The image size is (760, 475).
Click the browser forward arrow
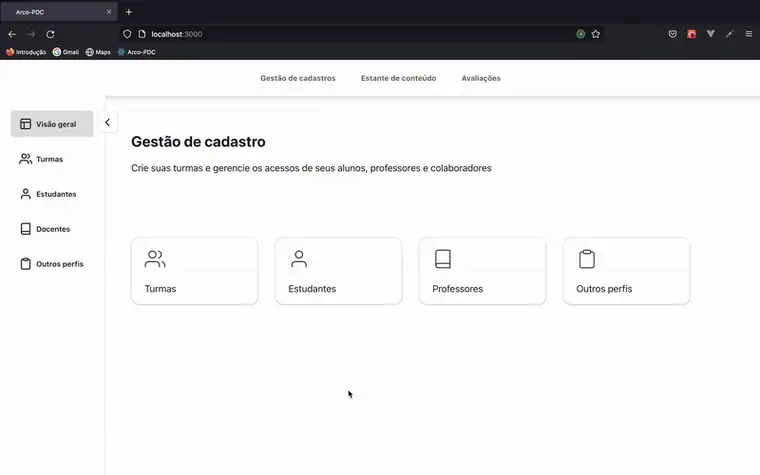pos(31,34)
